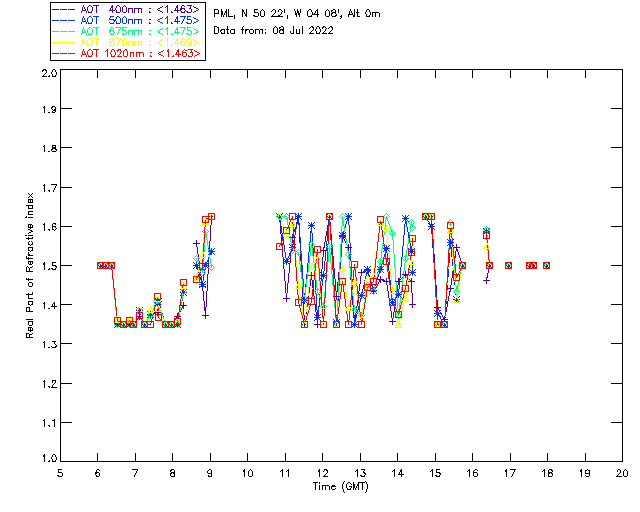Click the x-axis label 12
This screenshot has height=512, width=640.
pyautogui.click(x=322, y=473)
